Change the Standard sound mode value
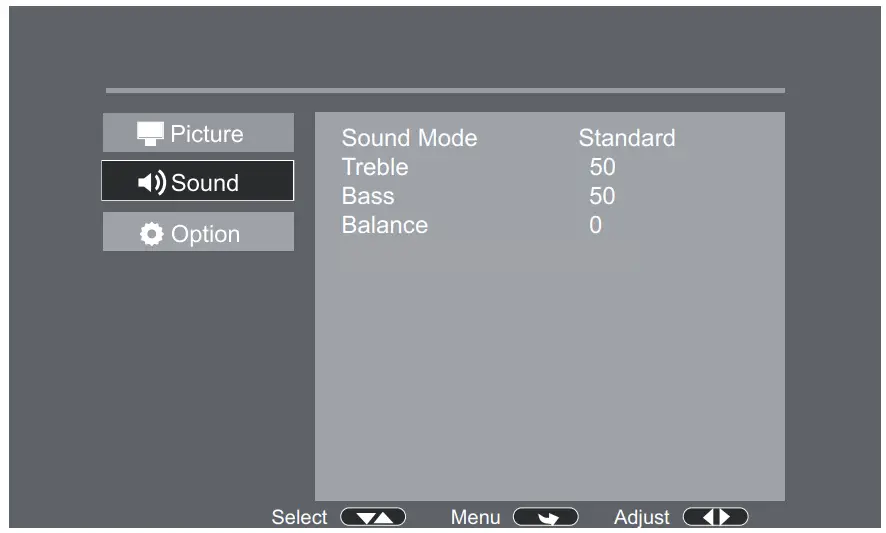 click(x=627, y=138)
